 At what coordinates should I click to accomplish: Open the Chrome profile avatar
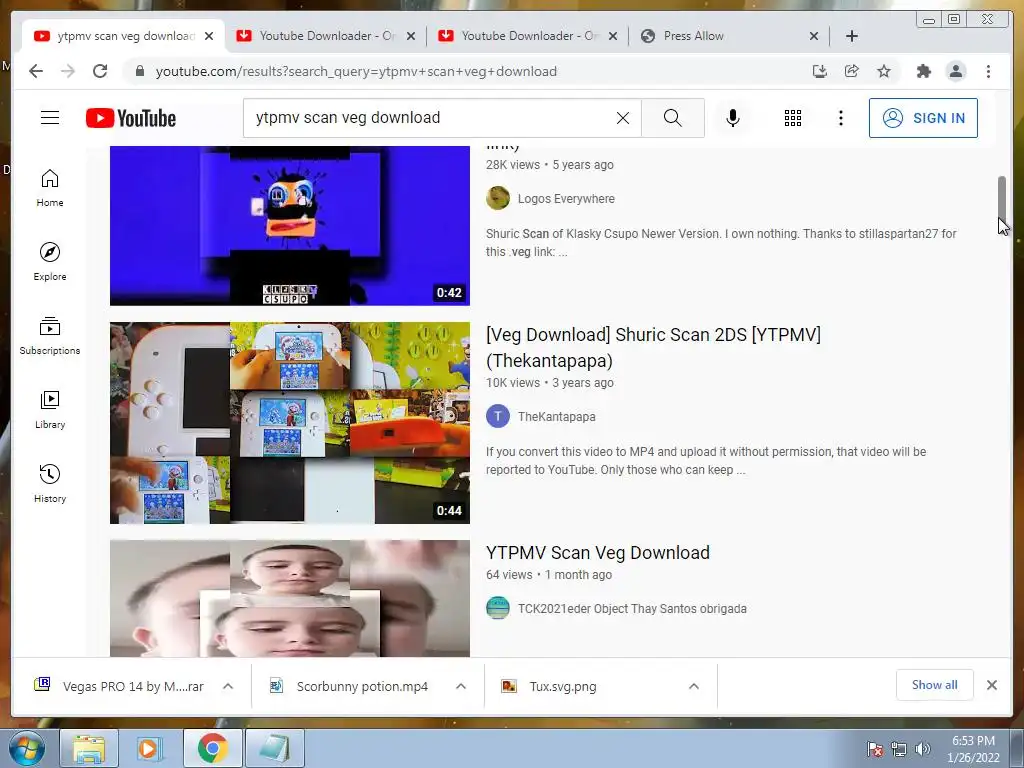click(955, 71)
